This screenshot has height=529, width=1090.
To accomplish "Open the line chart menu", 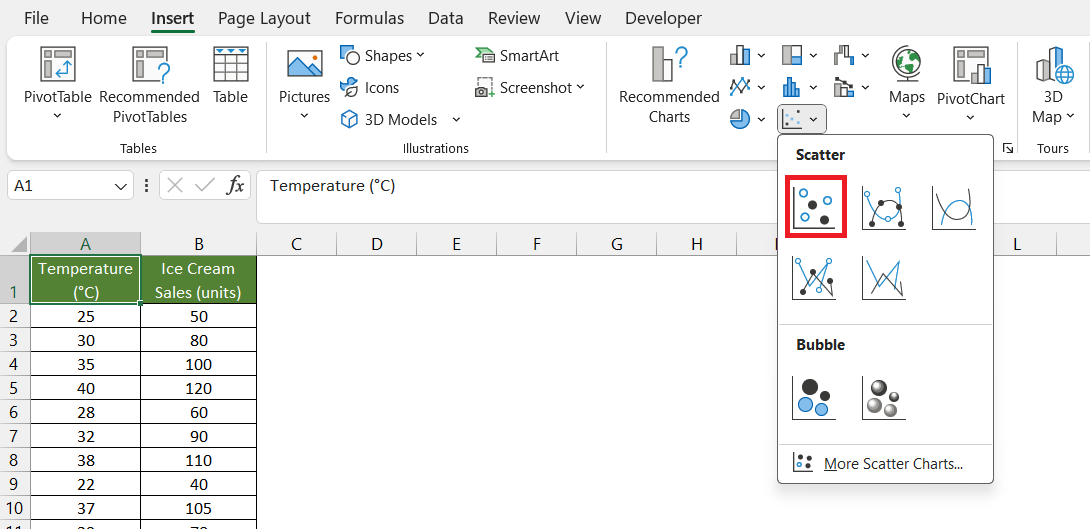I will click(747, 88).
